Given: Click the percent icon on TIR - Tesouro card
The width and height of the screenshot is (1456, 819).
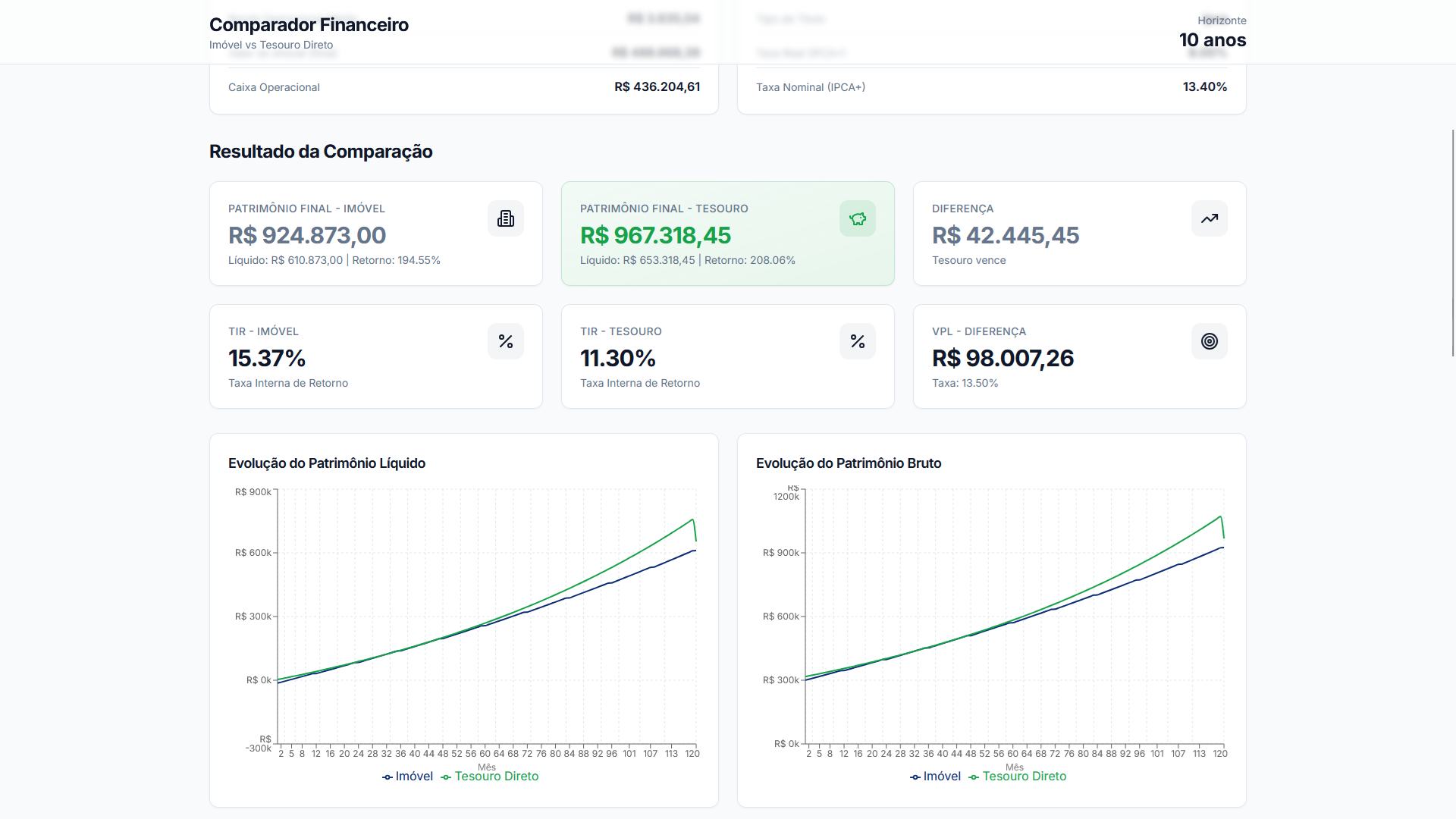Looking at the screenshot, I should (858, 341).
